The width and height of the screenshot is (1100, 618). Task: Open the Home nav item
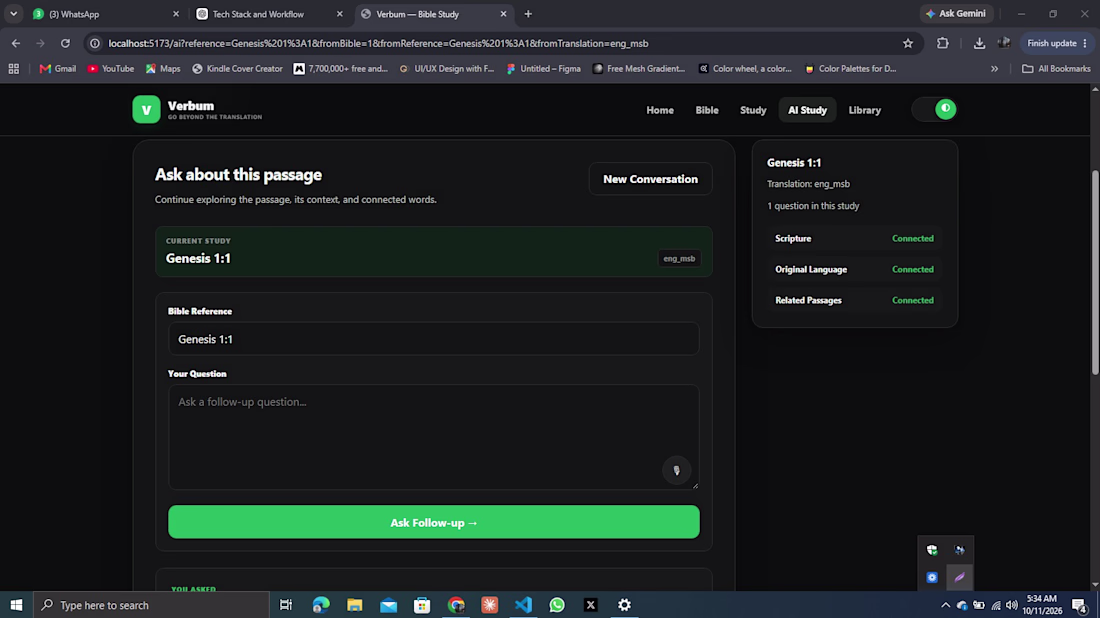[659, 110]
